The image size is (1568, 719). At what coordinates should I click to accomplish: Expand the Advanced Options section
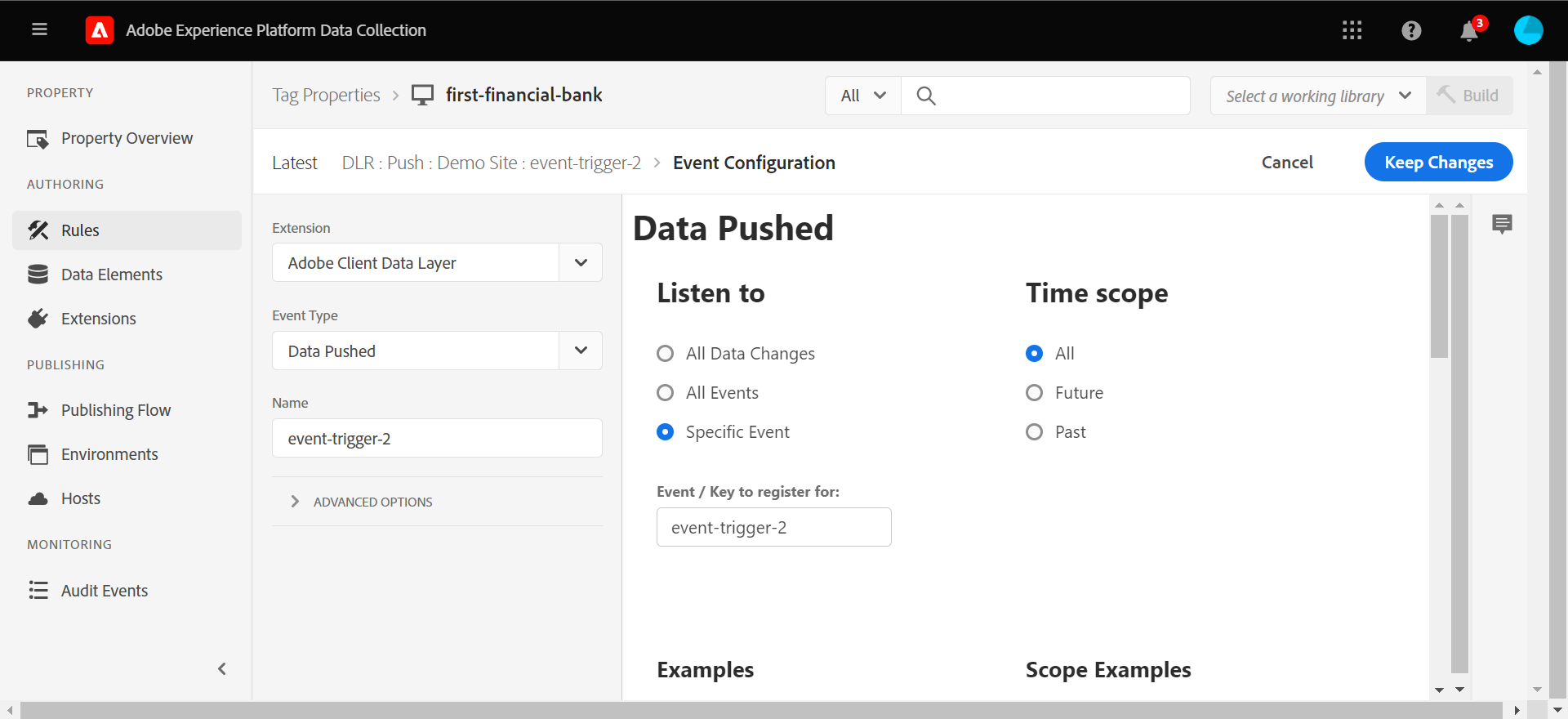[362, 502]
